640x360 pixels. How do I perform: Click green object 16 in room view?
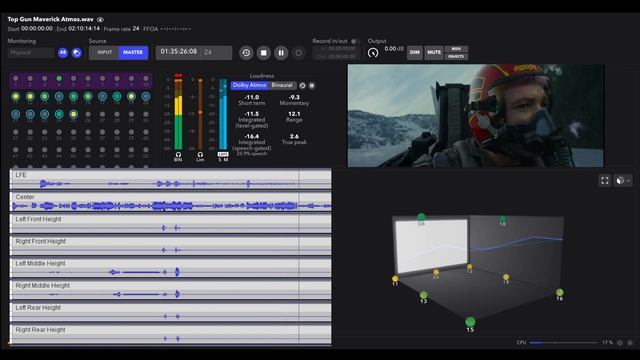[560, 292]
